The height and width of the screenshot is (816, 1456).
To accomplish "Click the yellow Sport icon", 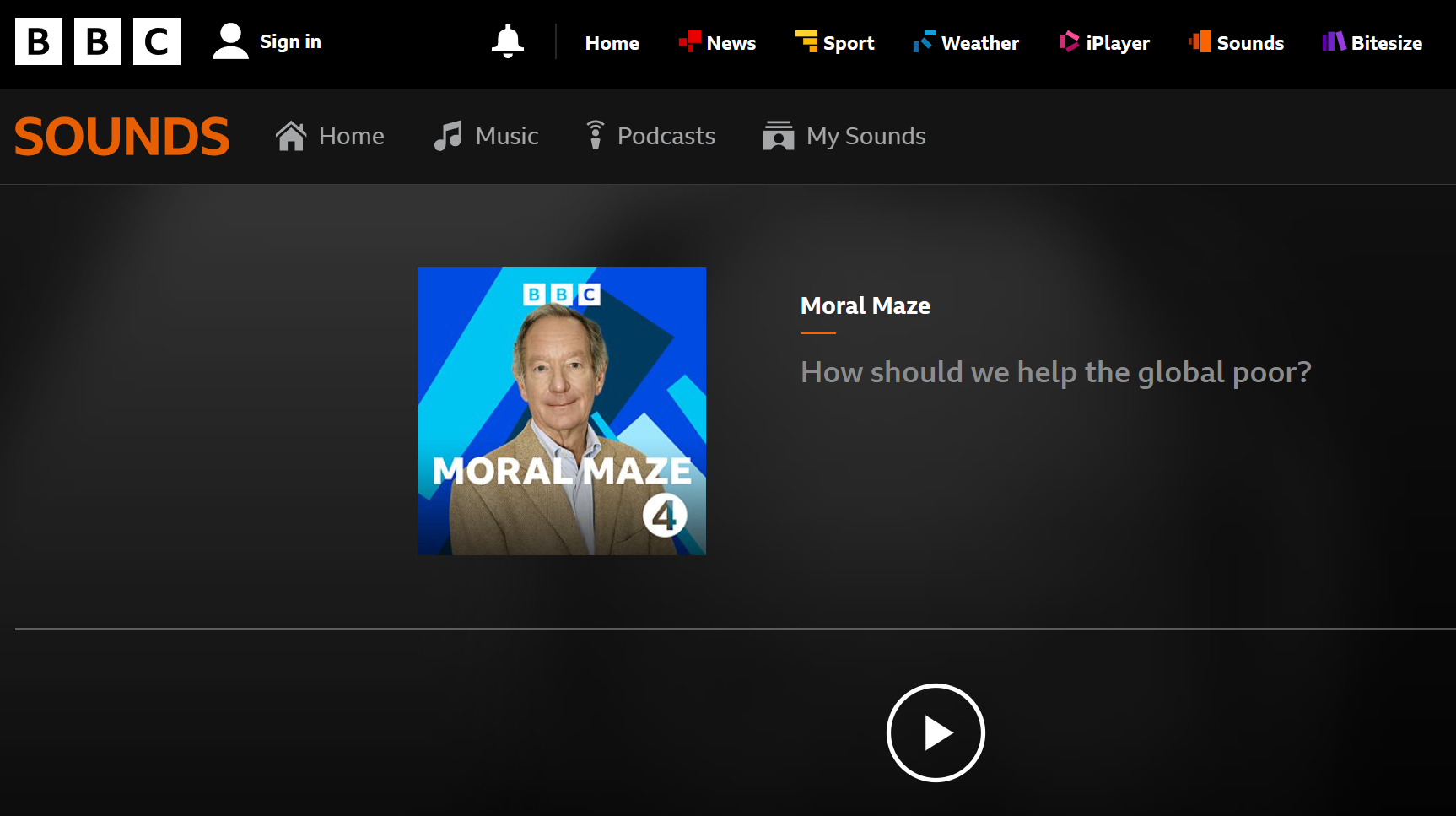I will (806, 41).
